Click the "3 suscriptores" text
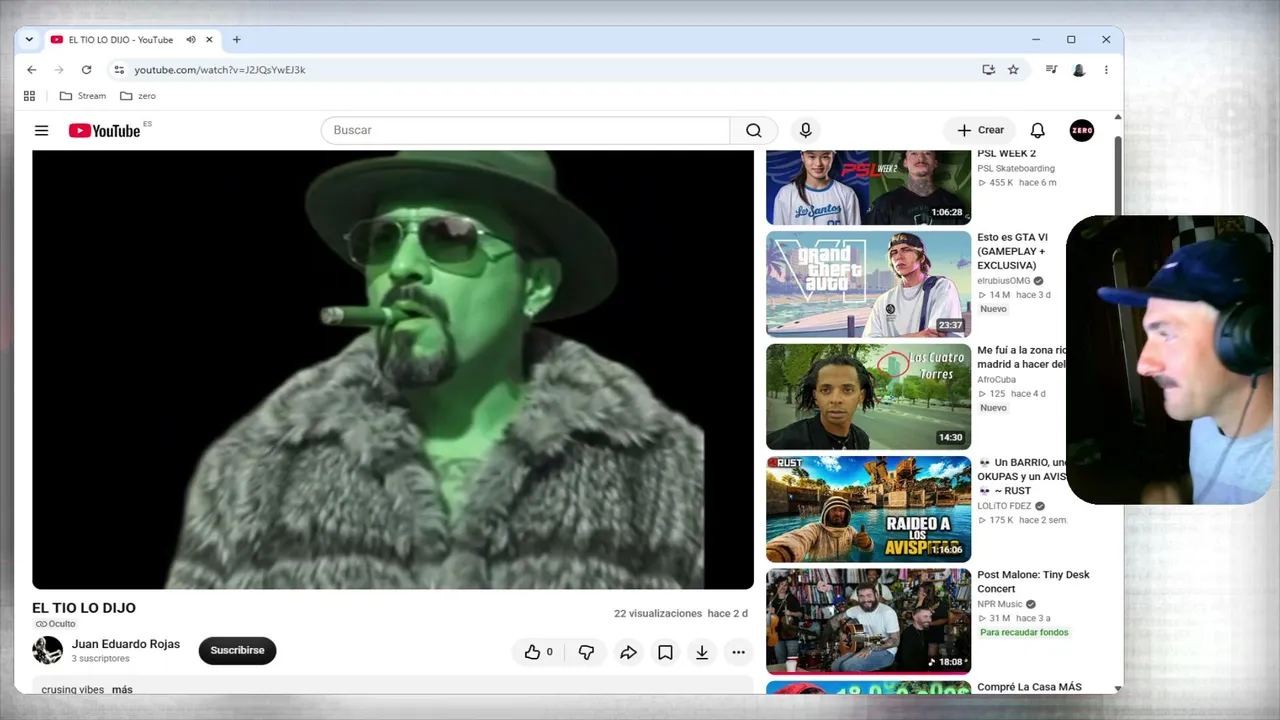1280x720 pixels. 101,659
